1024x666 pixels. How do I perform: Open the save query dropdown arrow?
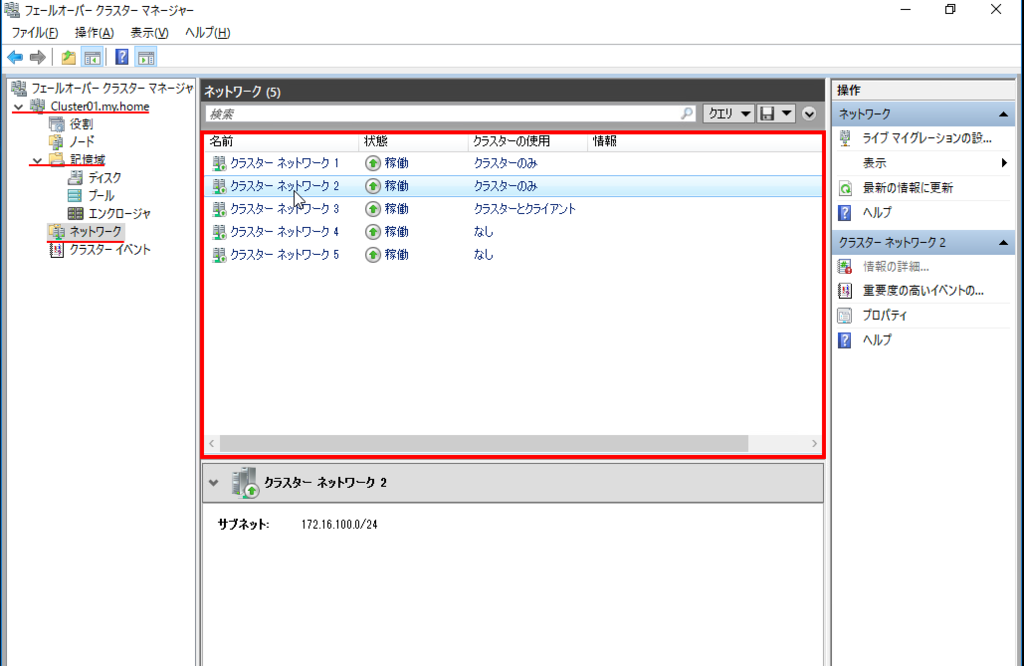click(786, 114)
